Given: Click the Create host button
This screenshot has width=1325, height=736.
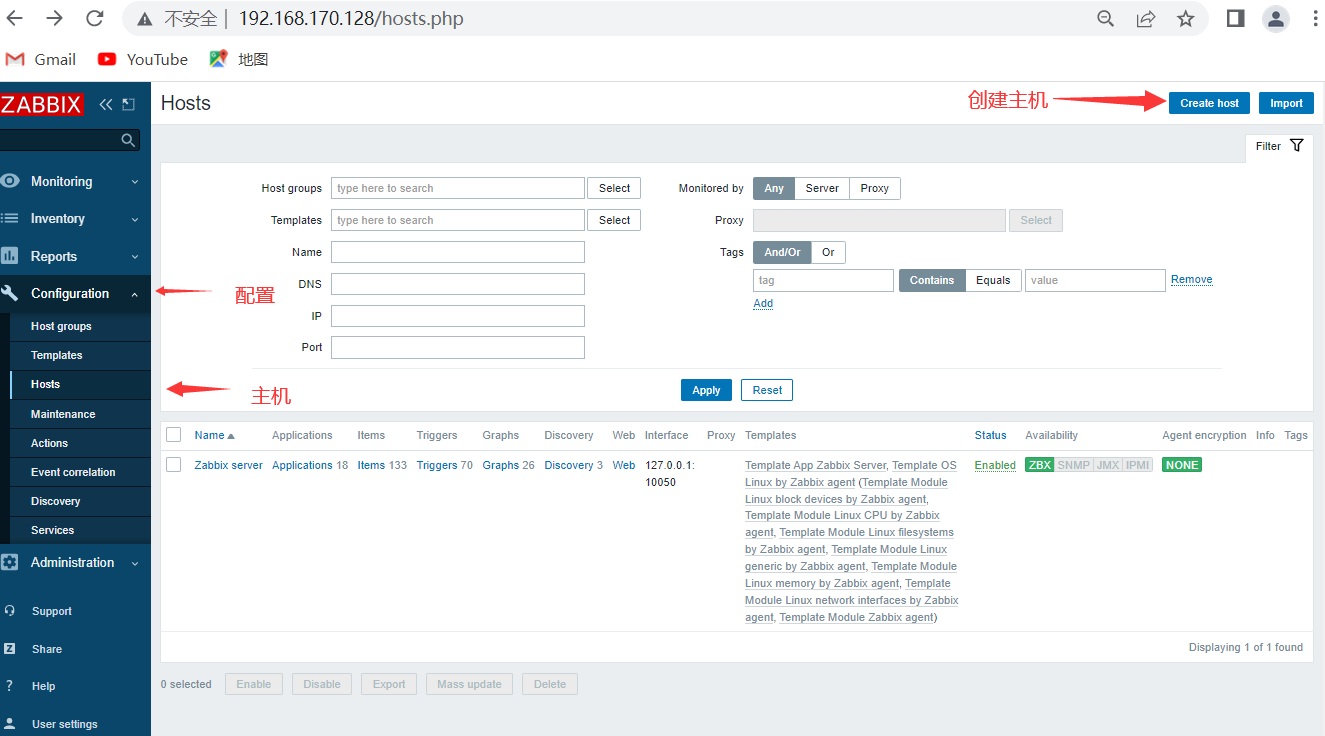Looking at the screenshot, I should [x=1209, y=103].
